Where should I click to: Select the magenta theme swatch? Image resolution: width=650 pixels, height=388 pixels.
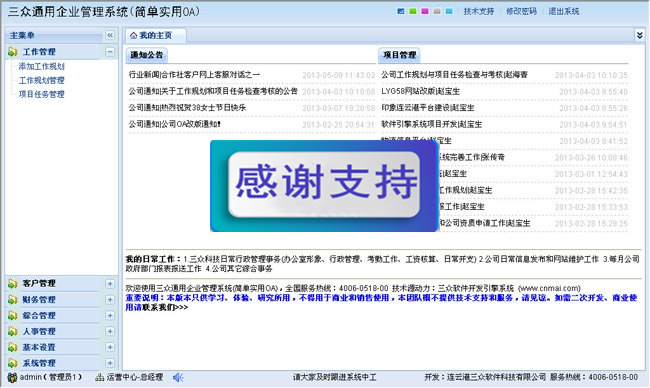coord(424,12)
